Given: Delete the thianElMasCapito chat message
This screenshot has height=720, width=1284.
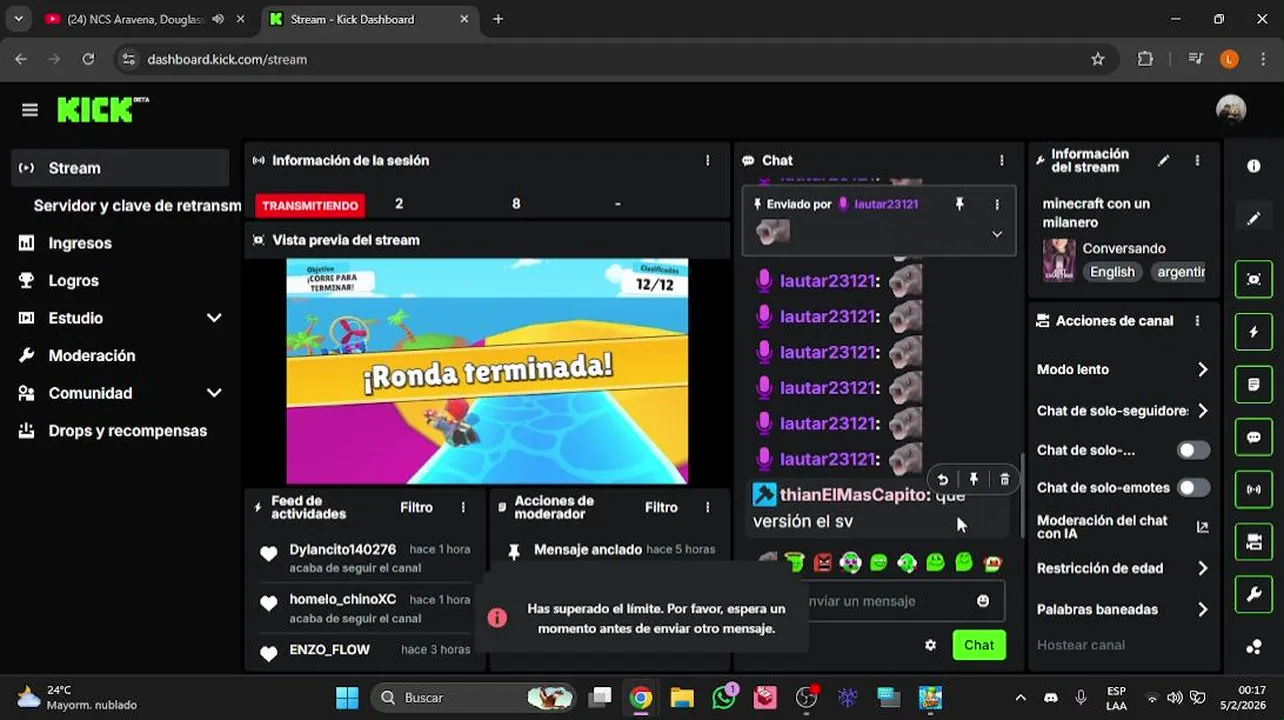Looking at the screenshot, I should tap(1005, 480).
